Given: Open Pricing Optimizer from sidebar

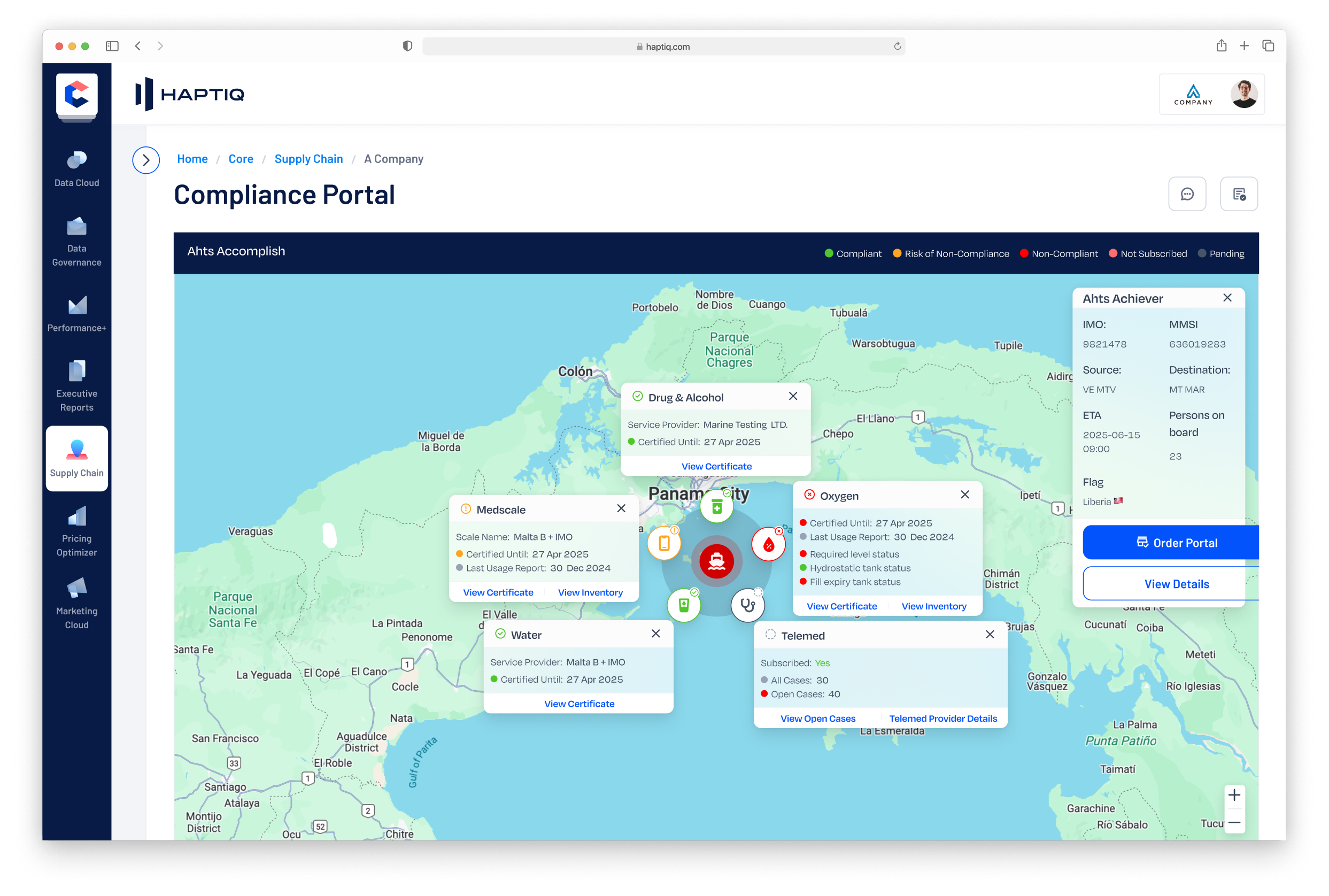Looking at the screenshot, I should tap(76, 531).
